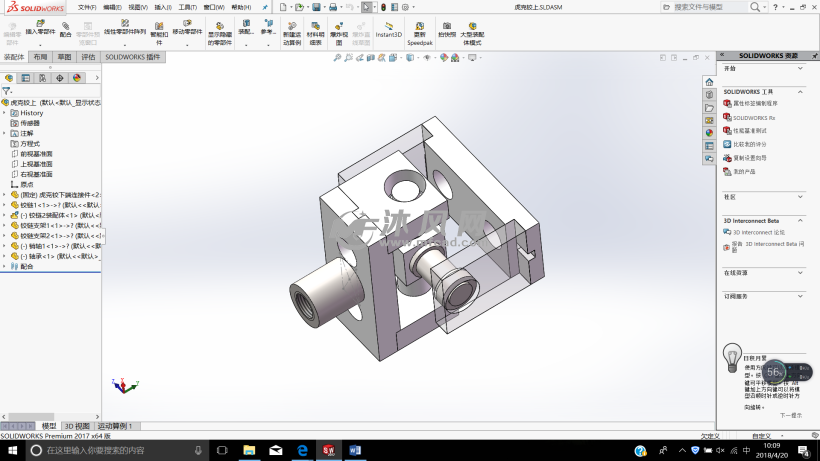820x461 pixels.
Task: Select the Move Component (移动零部件) tool
Action: point(187,28)
